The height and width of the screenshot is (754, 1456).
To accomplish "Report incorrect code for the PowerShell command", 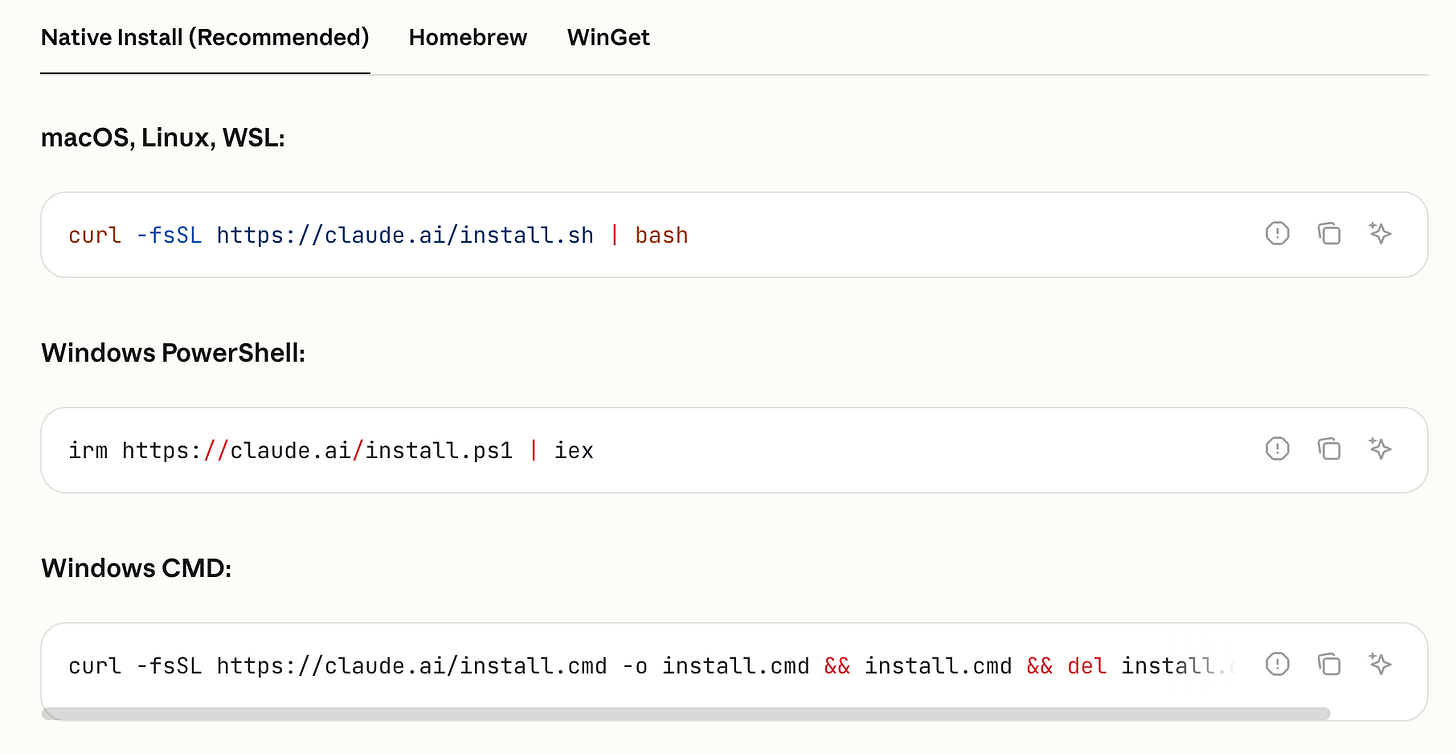I will (1277, 449).
